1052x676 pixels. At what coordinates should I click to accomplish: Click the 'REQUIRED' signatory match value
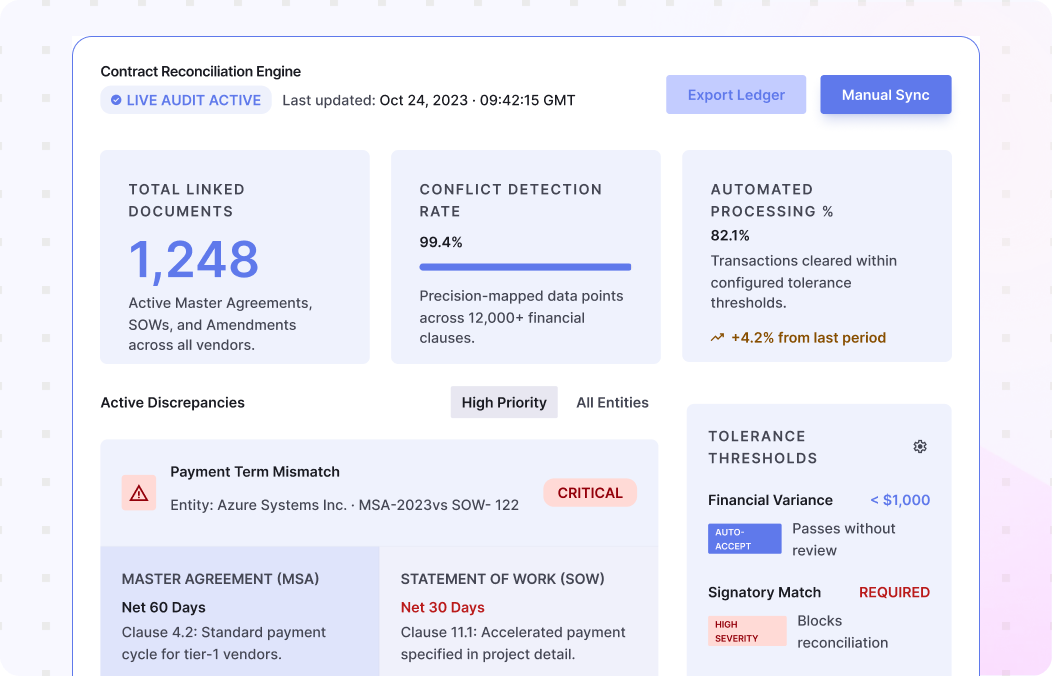[x=894, y=592]
